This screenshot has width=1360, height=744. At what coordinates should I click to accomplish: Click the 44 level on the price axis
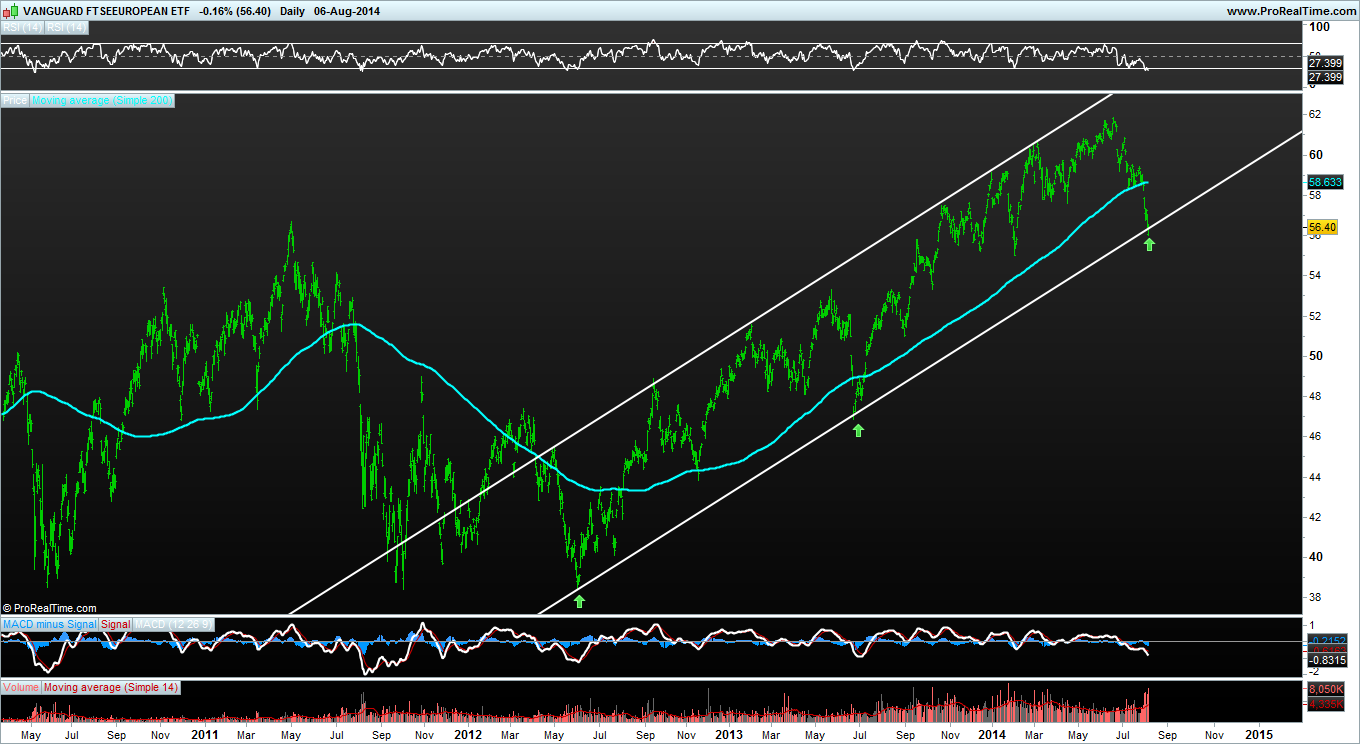point(1315,477)
